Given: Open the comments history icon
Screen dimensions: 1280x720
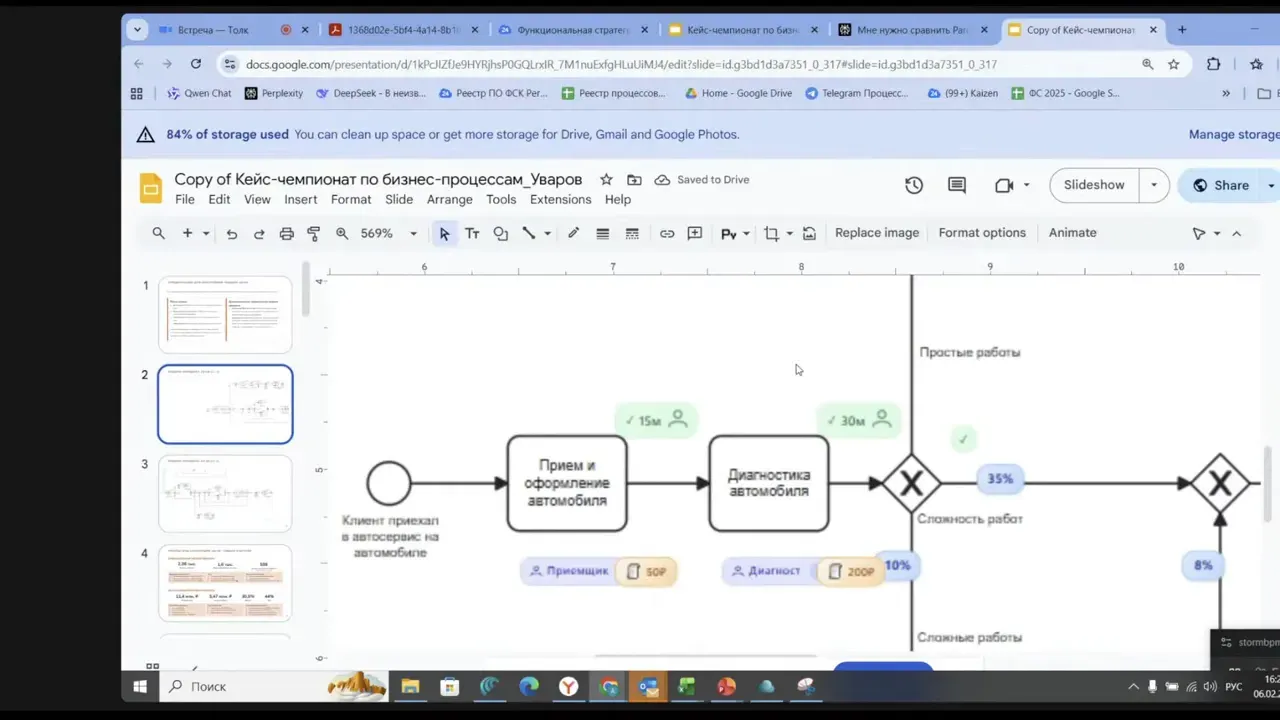Looking at the screenshot, I should pos(957,185).
